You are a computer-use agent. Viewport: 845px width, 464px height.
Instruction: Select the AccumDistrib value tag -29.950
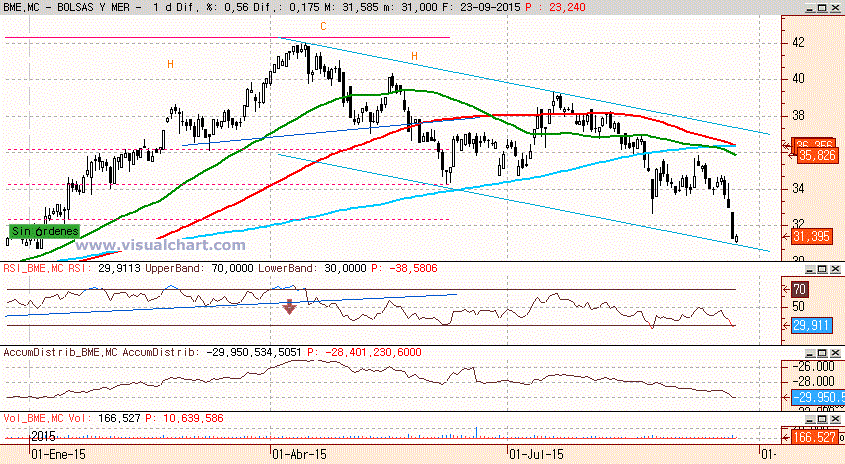[818, 397]
